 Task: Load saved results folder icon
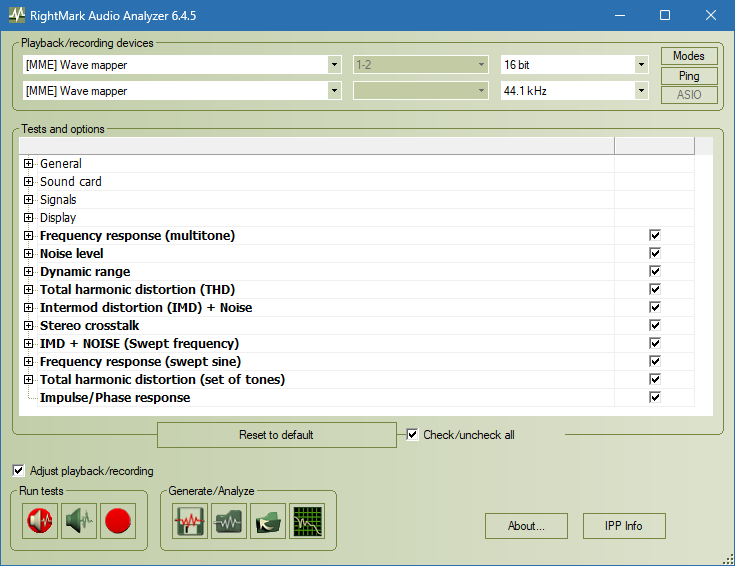pos(268,521)
